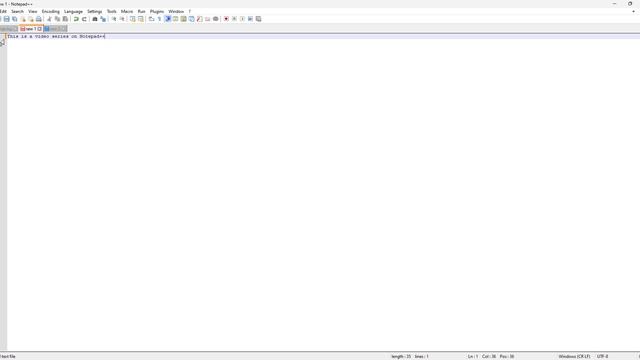Open the Macro menu
640x360 pixels.
[x=127, y=11]
